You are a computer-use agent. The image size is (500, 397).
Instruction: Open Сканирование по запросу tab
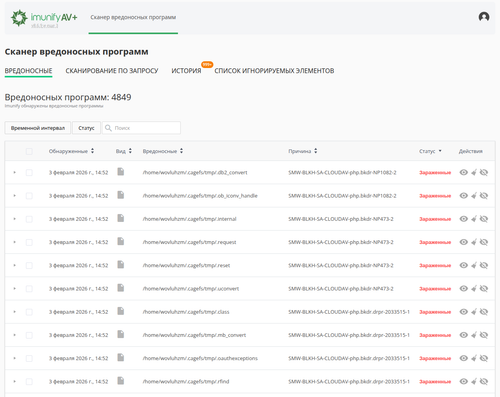coord(112,71)
